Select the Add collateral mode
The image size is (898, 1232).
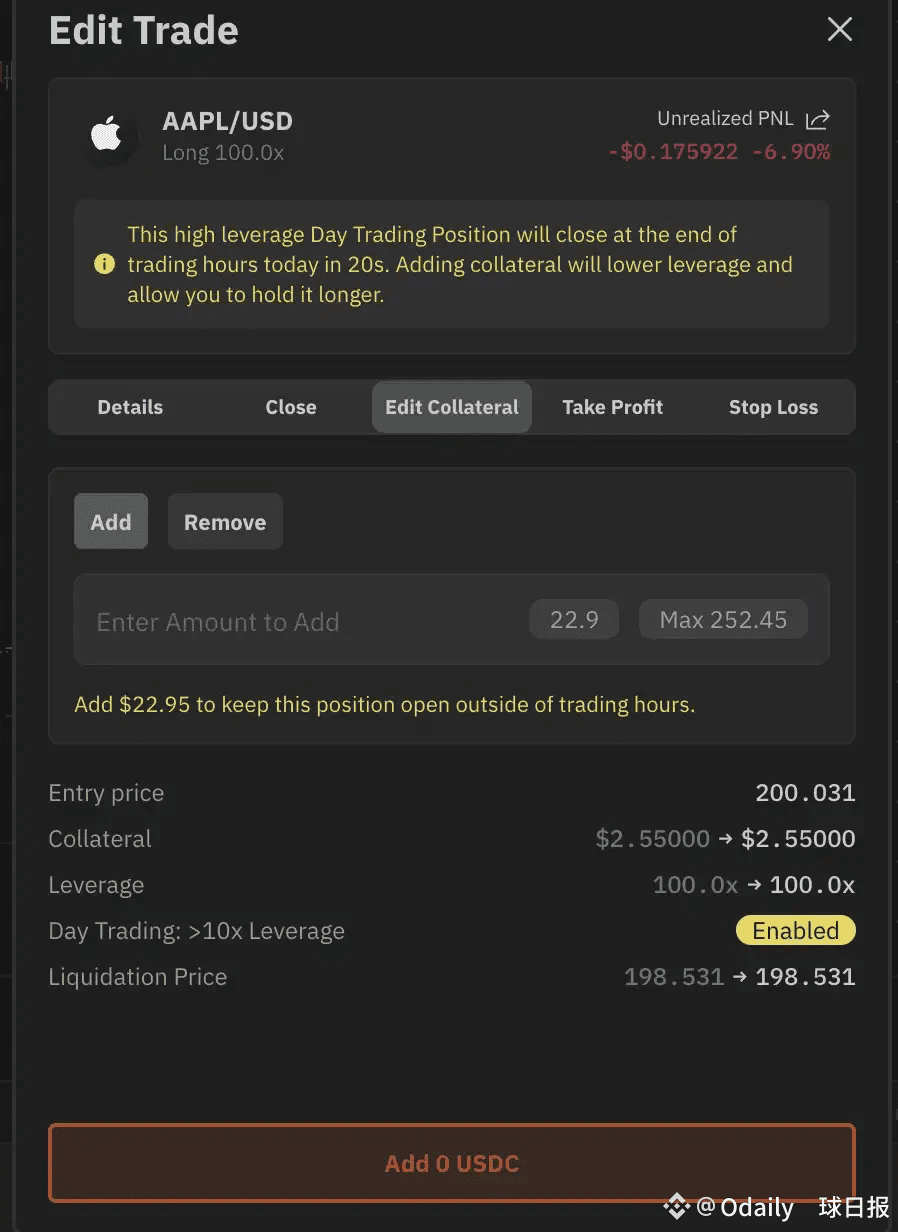coord(111,522)
